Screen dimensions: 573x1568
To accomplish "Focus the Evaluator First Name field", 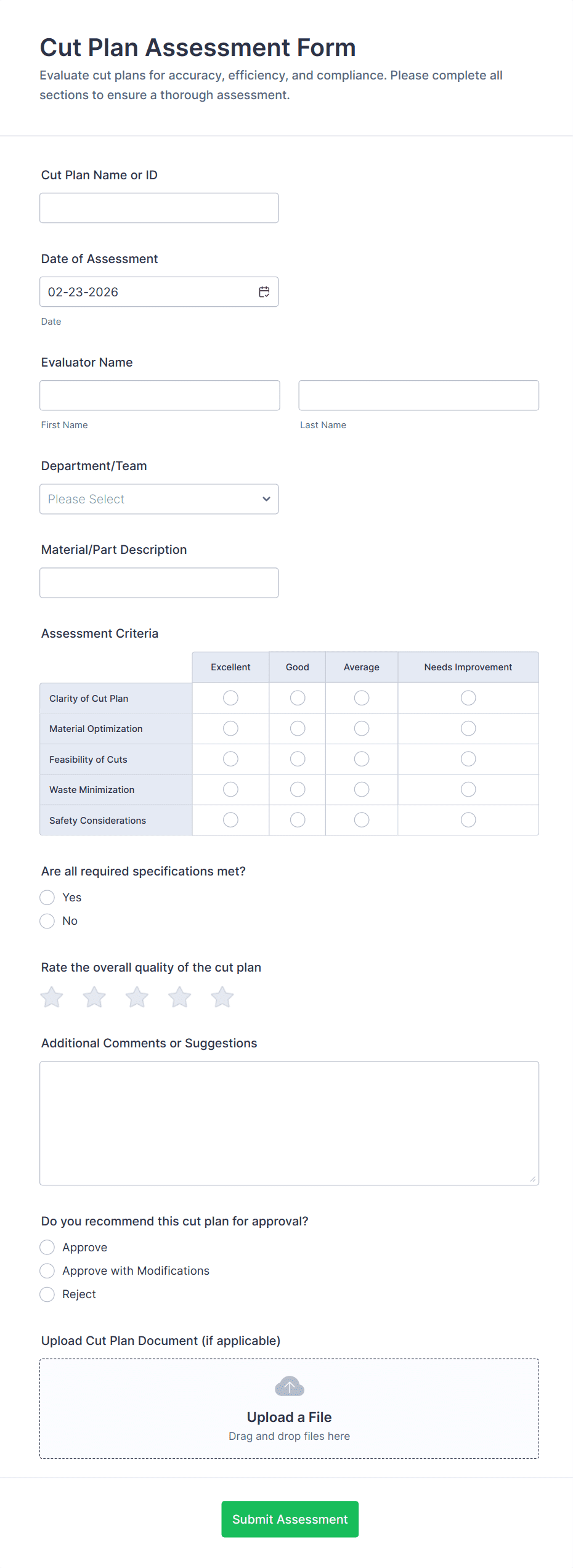I will (x=160, y=396).
